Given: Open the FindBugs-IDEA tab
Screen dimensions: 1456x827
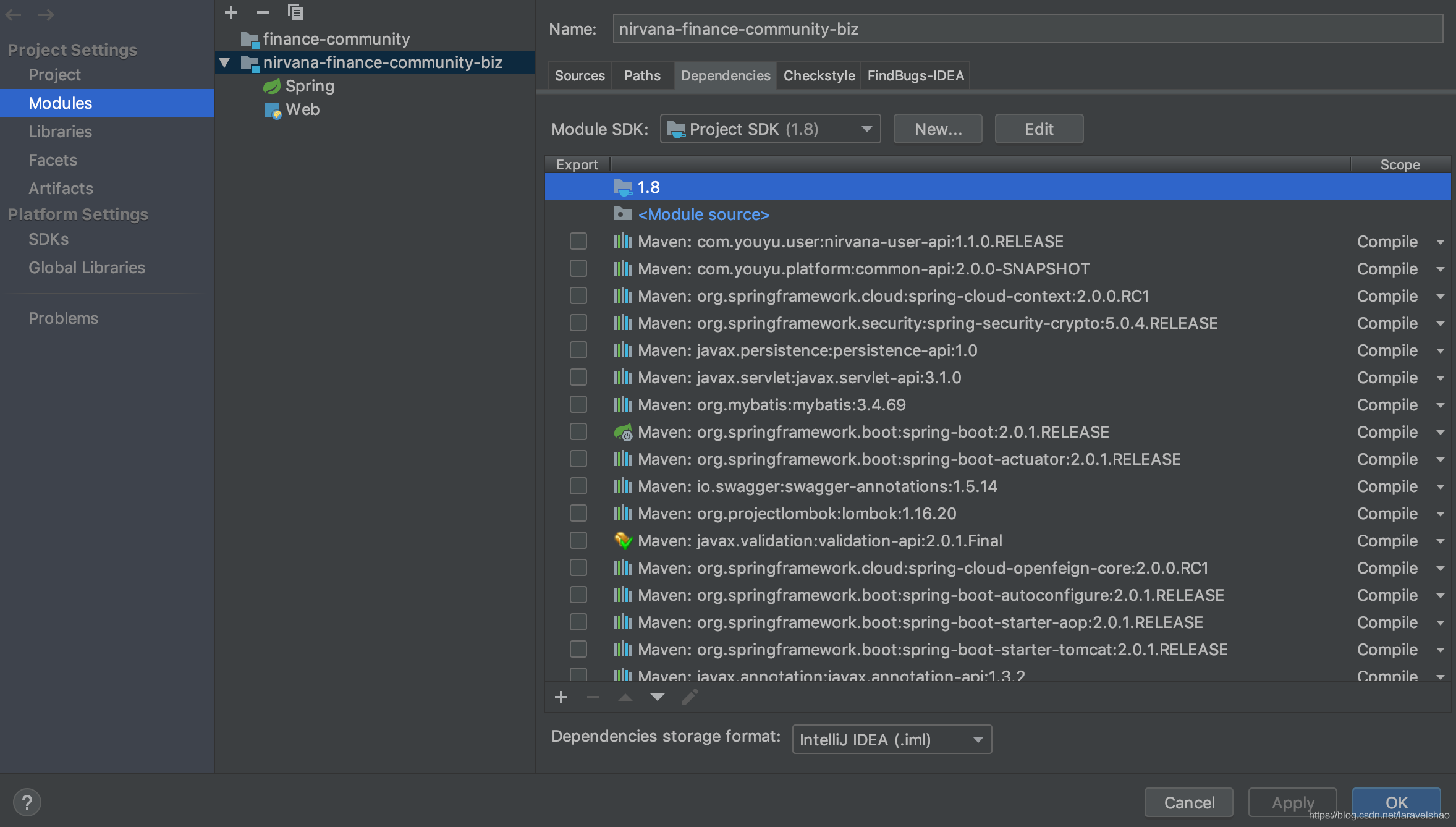Looking at the screenshot, I should pyautogui.click(x=915, y=75).
